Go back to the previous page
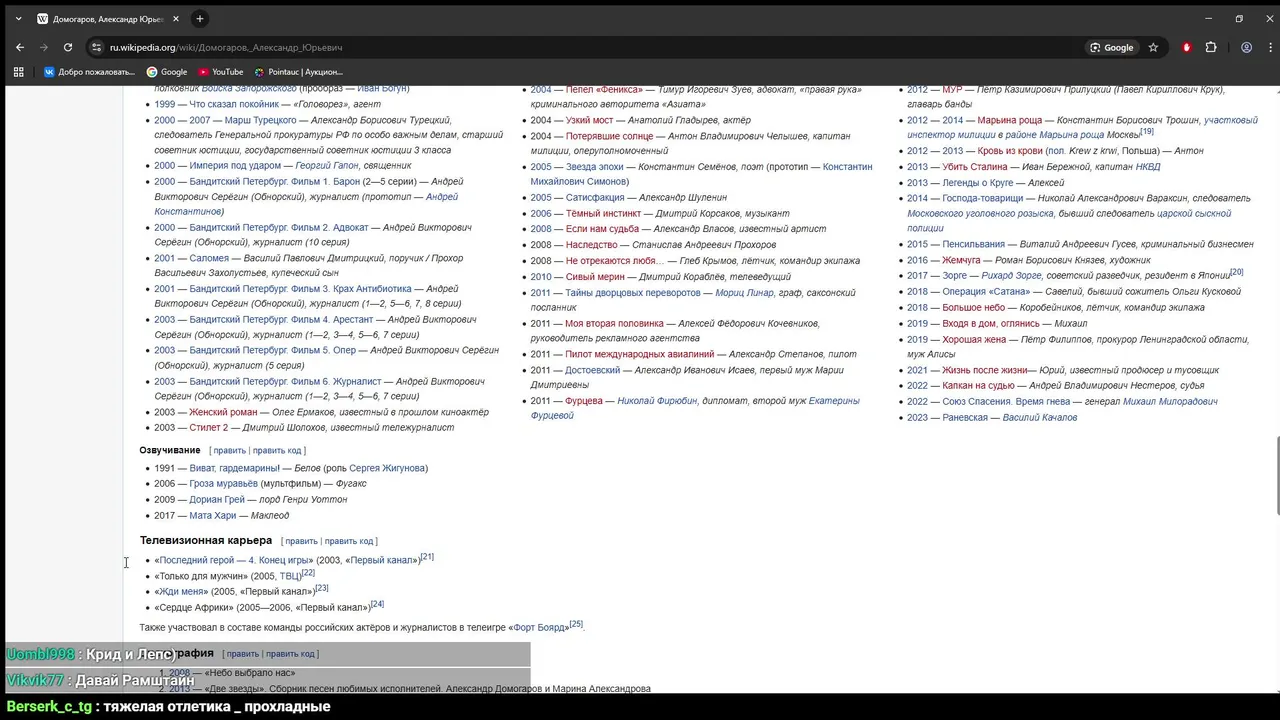This screenshot has width=1280, height=720. (x=20, y=47)
